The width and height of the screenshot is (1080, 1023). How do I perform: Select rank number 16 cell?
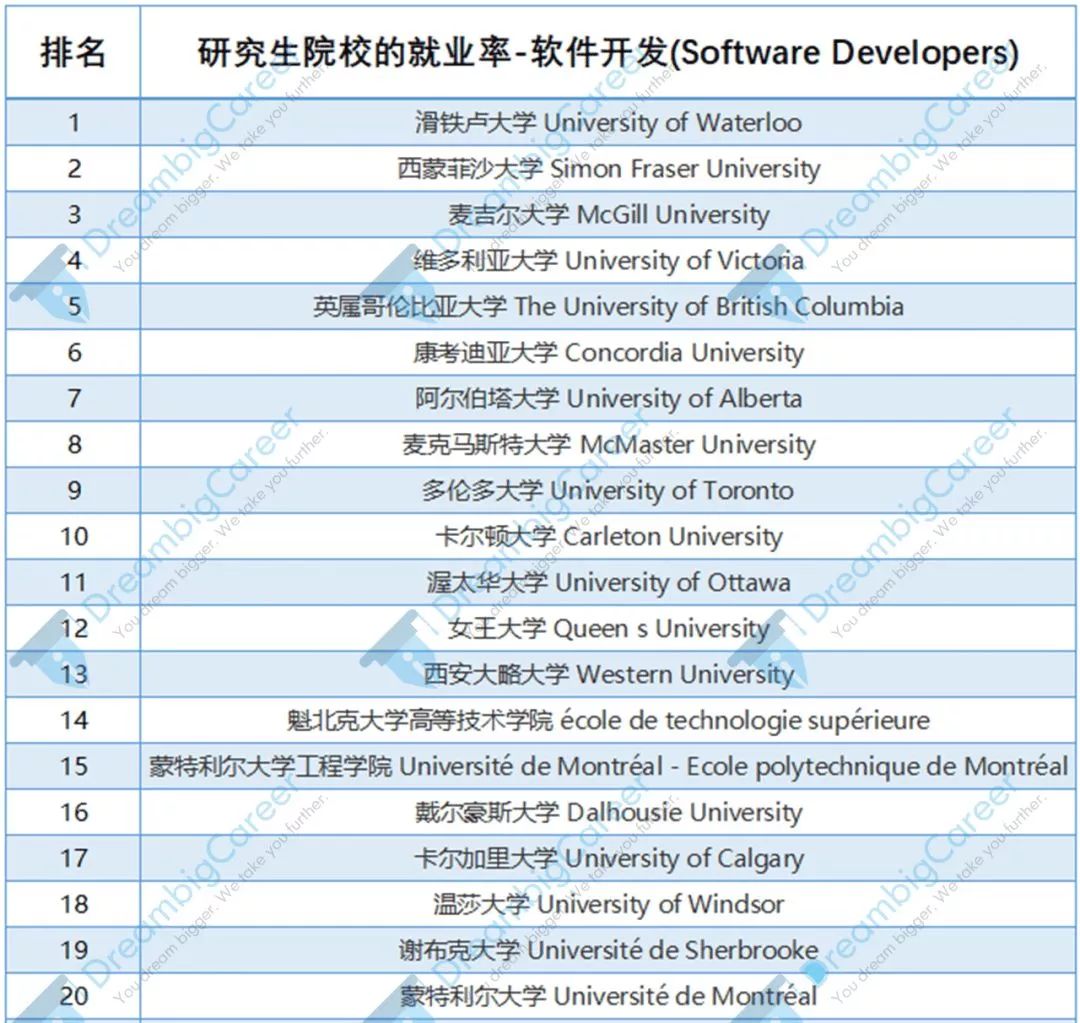[x=74, y=812]
